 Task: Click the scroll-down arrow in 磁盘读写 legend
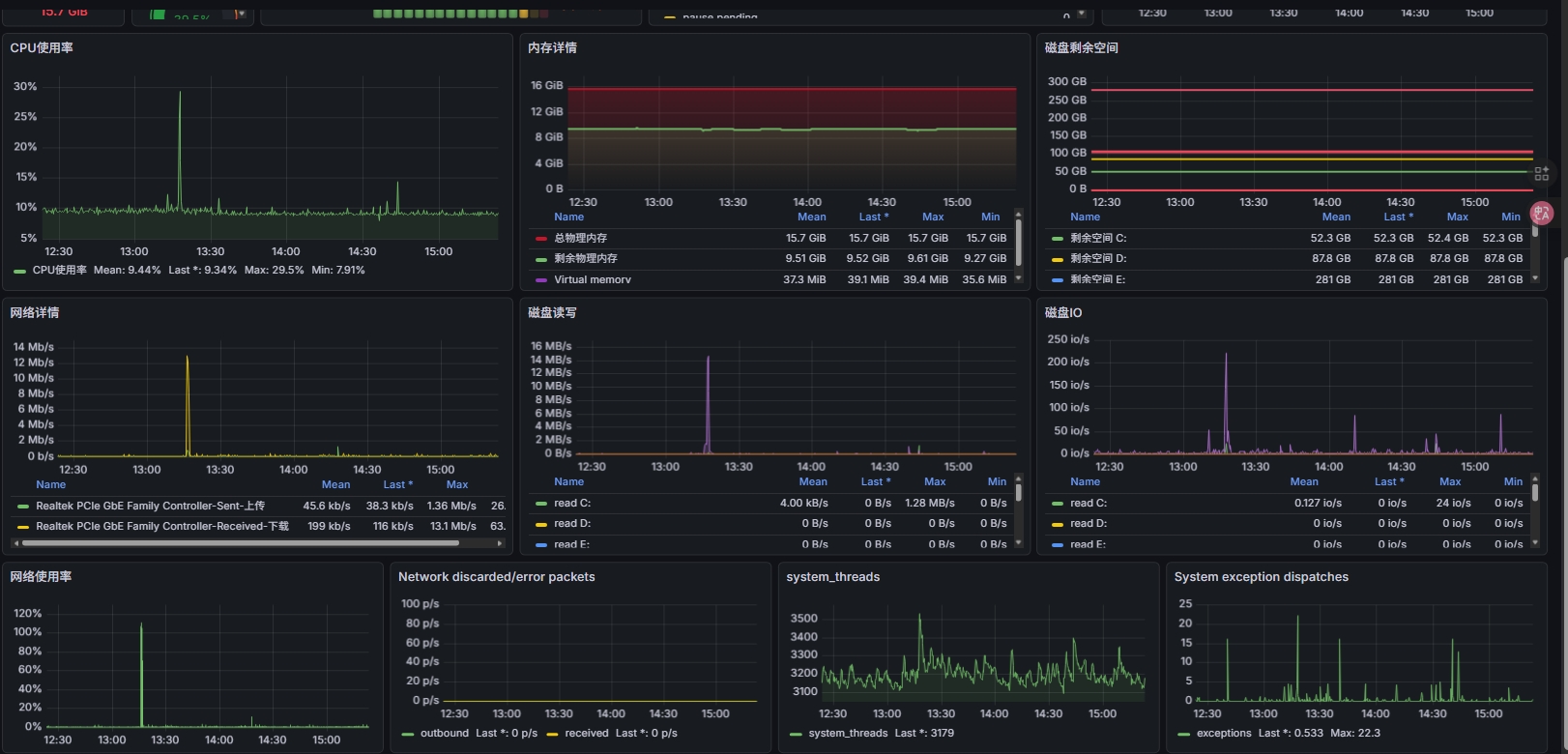pos(1018,543)
